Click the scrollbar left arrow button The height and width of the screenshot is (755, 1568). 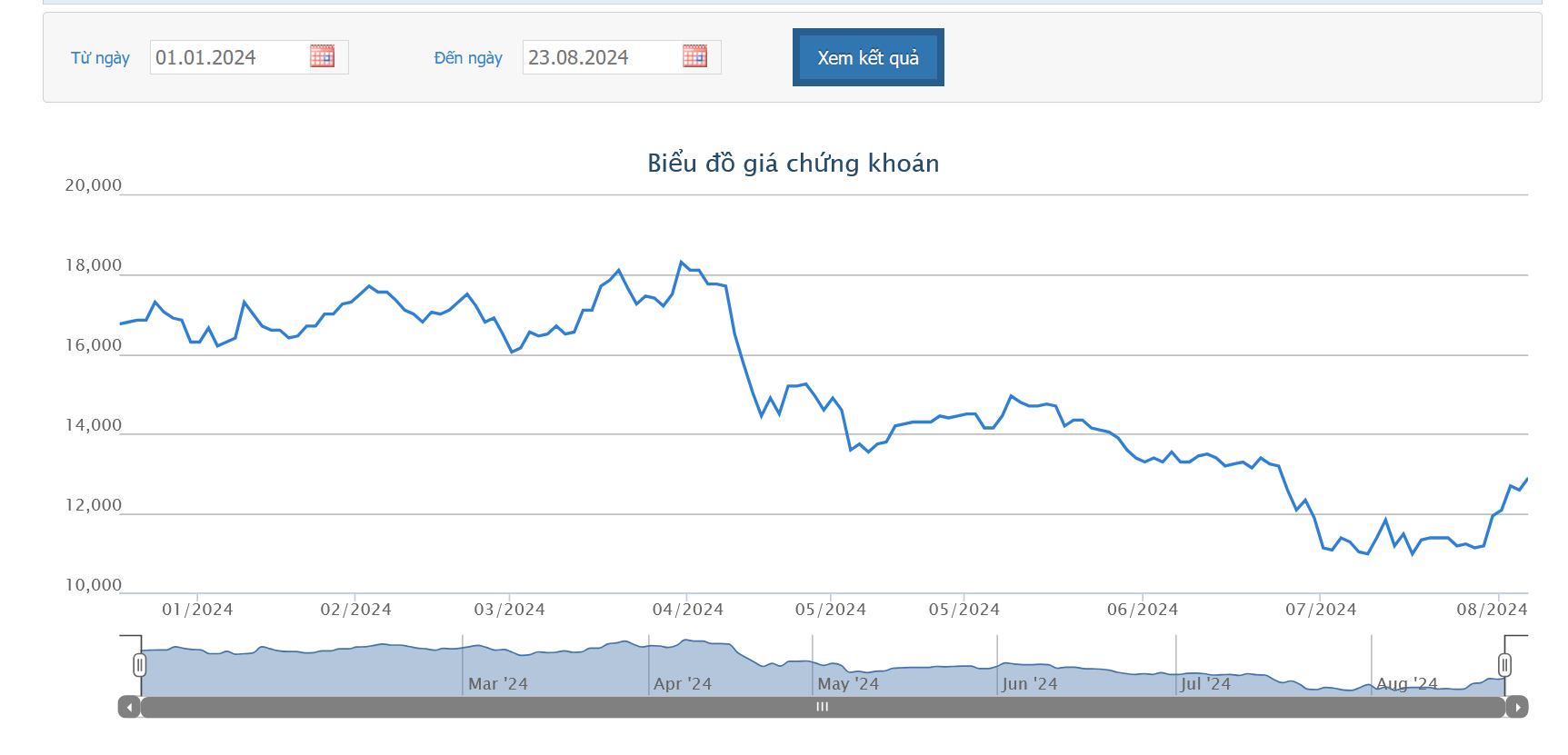tap(129, 707)
